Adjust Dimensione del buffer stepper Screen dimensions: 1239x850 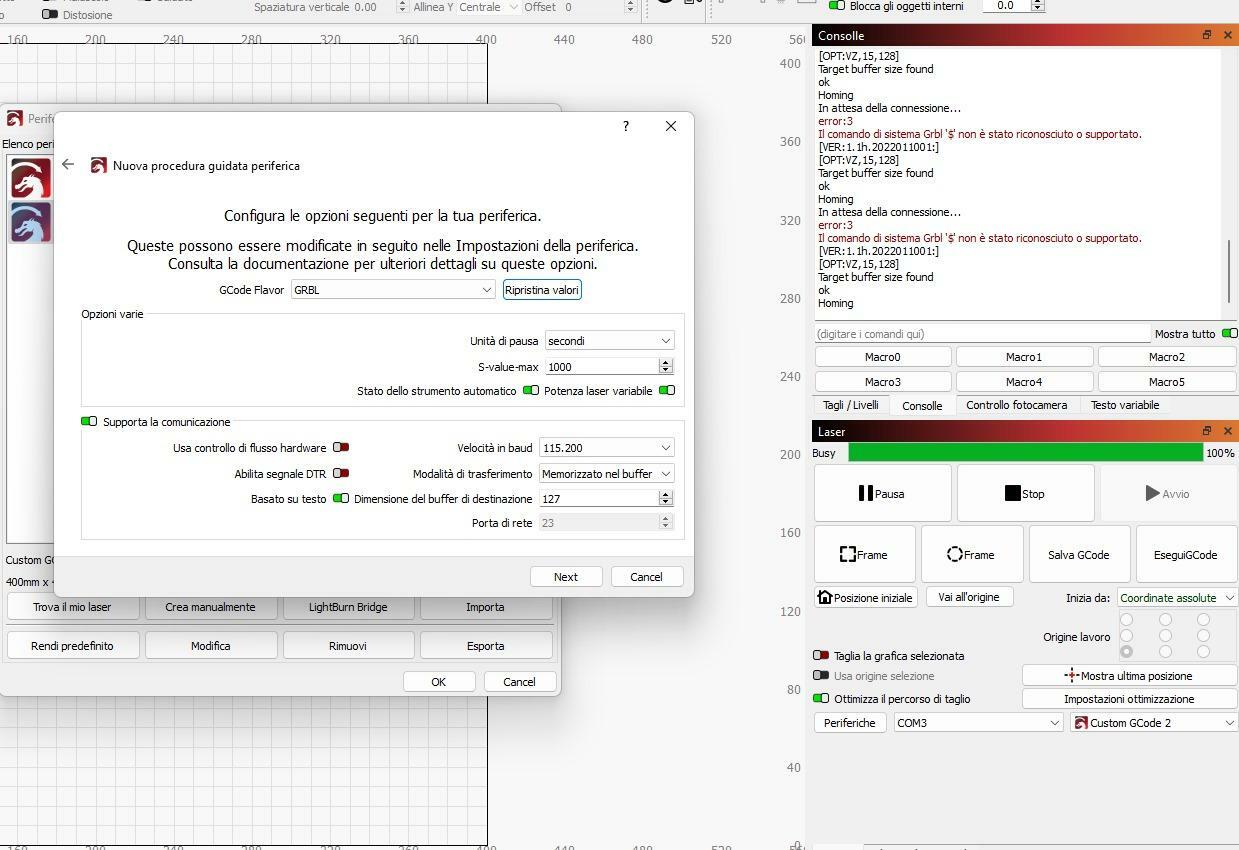pos(665,498)
